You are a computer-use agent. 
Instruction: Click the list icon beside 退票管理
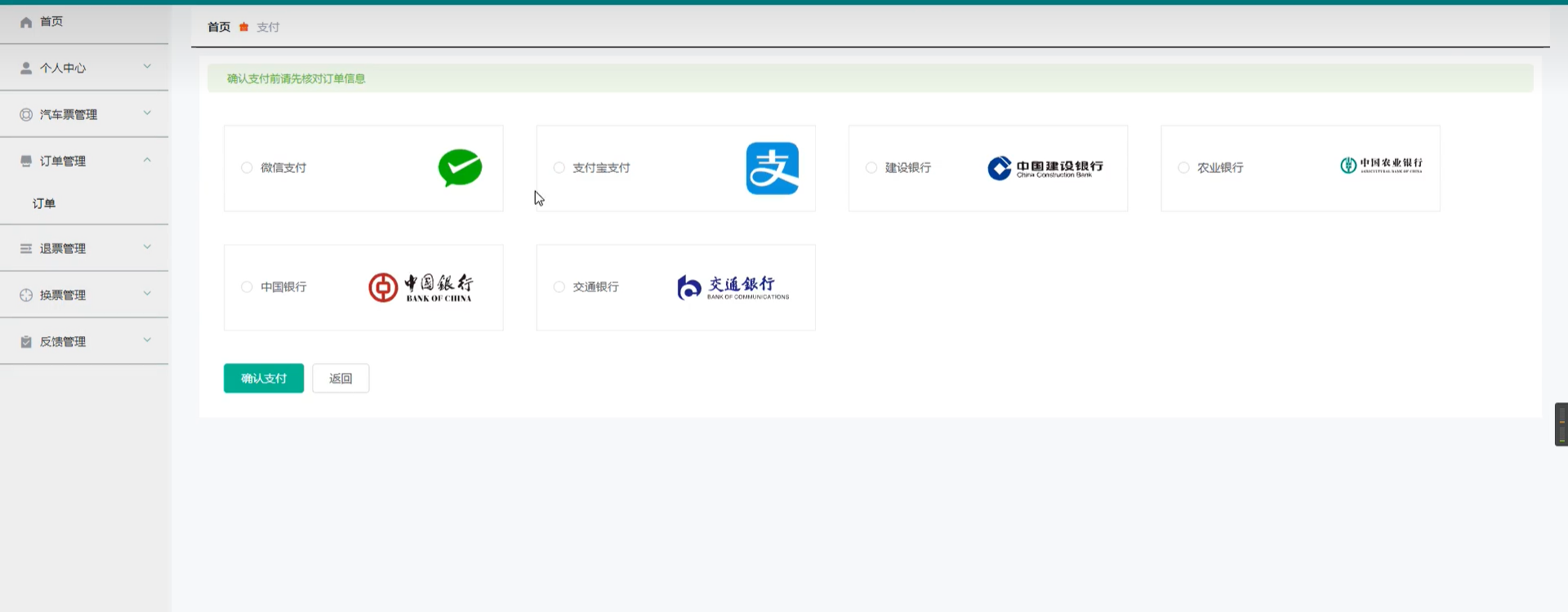coord(26,248)
